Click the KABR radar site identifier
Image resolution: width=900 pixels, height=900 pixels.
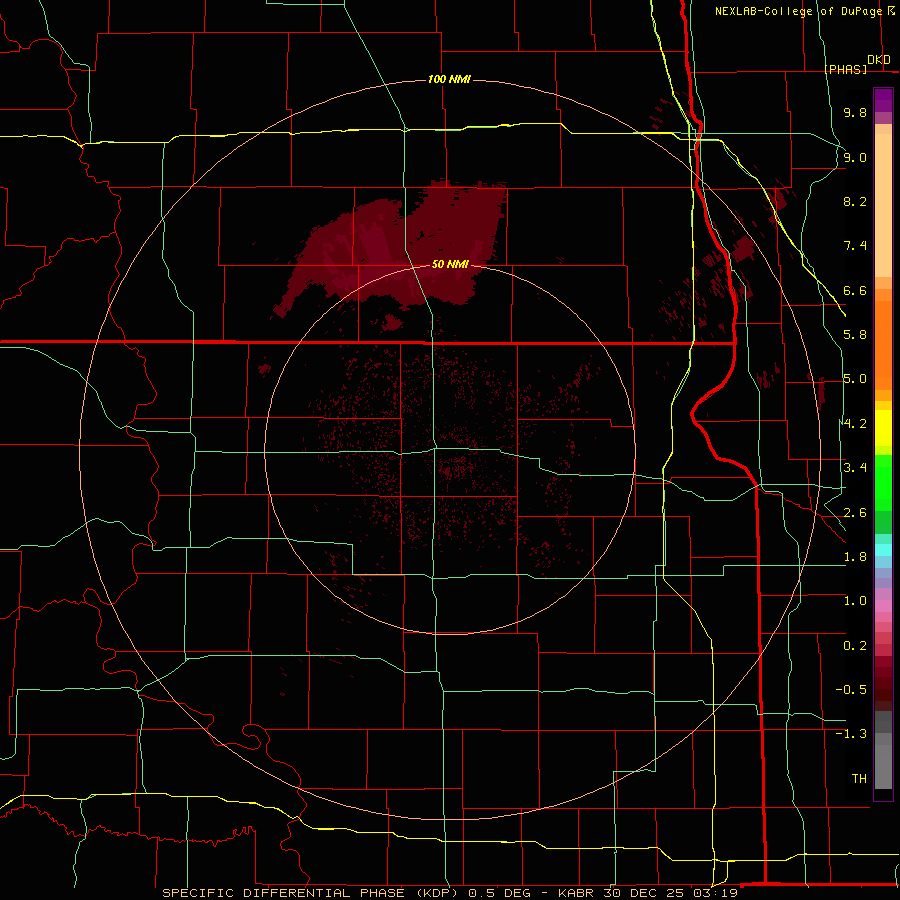coord(576,893)
